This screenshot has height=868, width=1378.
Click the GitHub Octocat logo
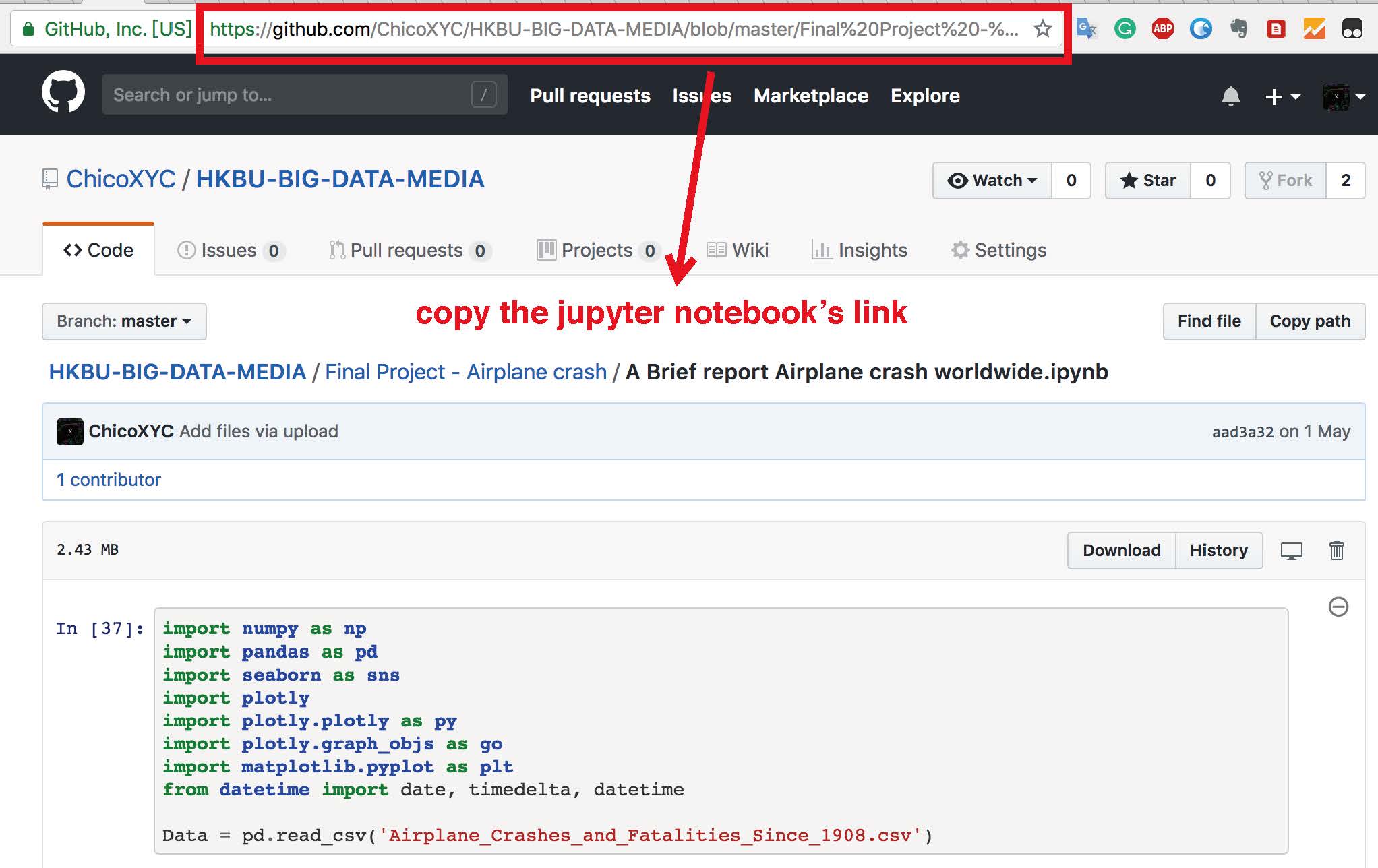pyautogui.click(x=63, y=92)
